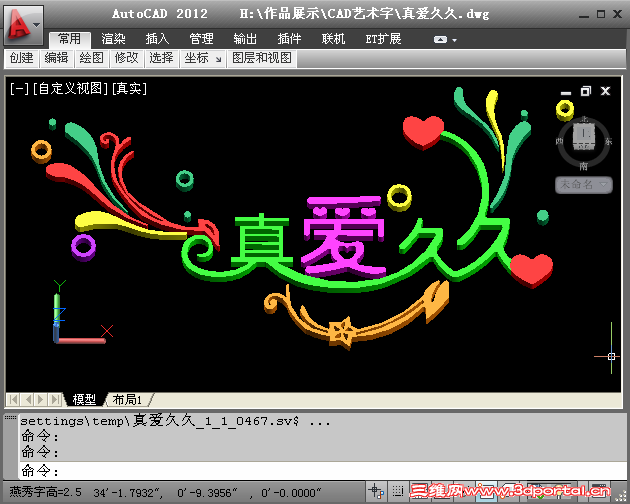The image size is (630, 504).
Task: Open the ribbon minimize options dropdown arrow
Action: [454, 40]
